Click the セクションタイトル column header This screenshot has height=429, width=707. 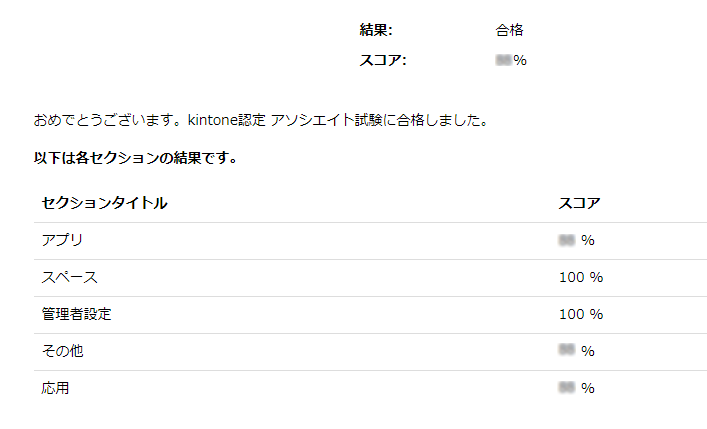click(104, 203)
